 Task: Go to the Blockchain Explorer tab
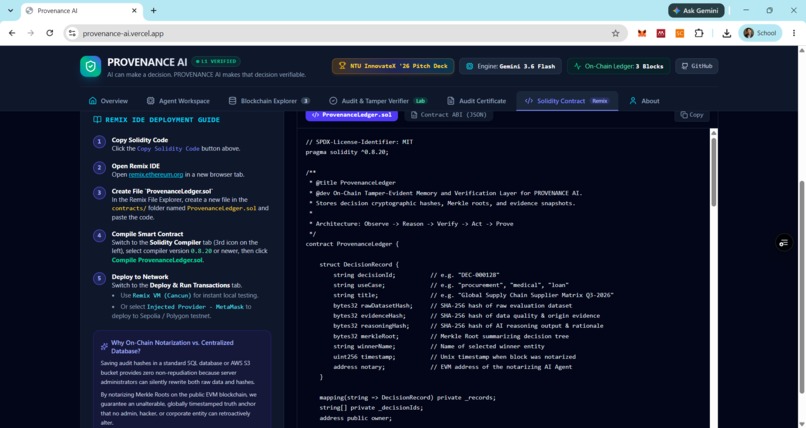(269, 101)
